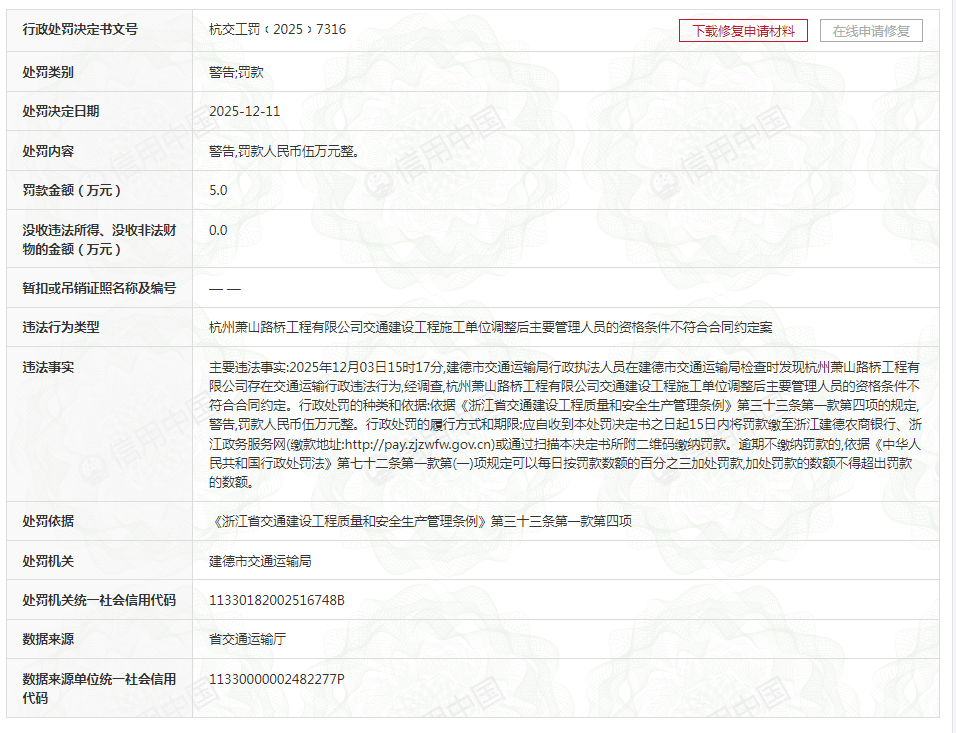Click the document number 杭交工罚〔2025〕7316
The width and height of the screenshot is (956, 733).
click(277, 30)
